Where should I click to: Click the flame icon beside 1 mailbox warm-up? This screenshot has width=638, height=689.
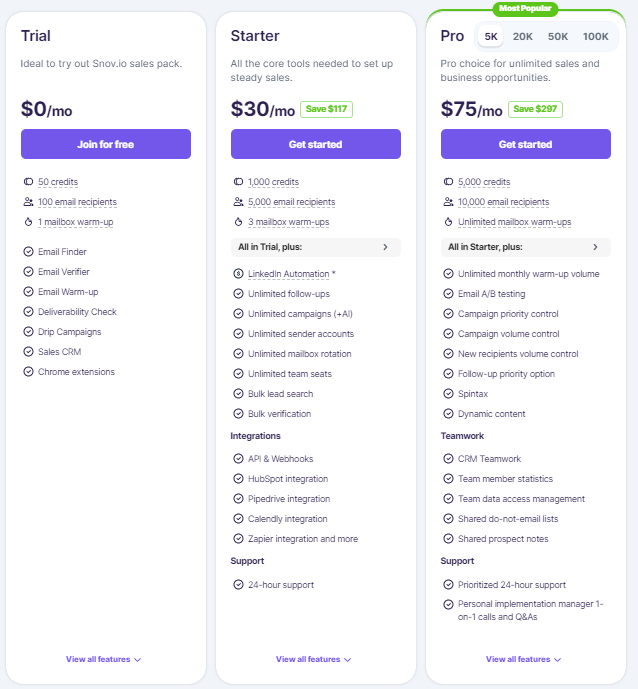(28, 222)
